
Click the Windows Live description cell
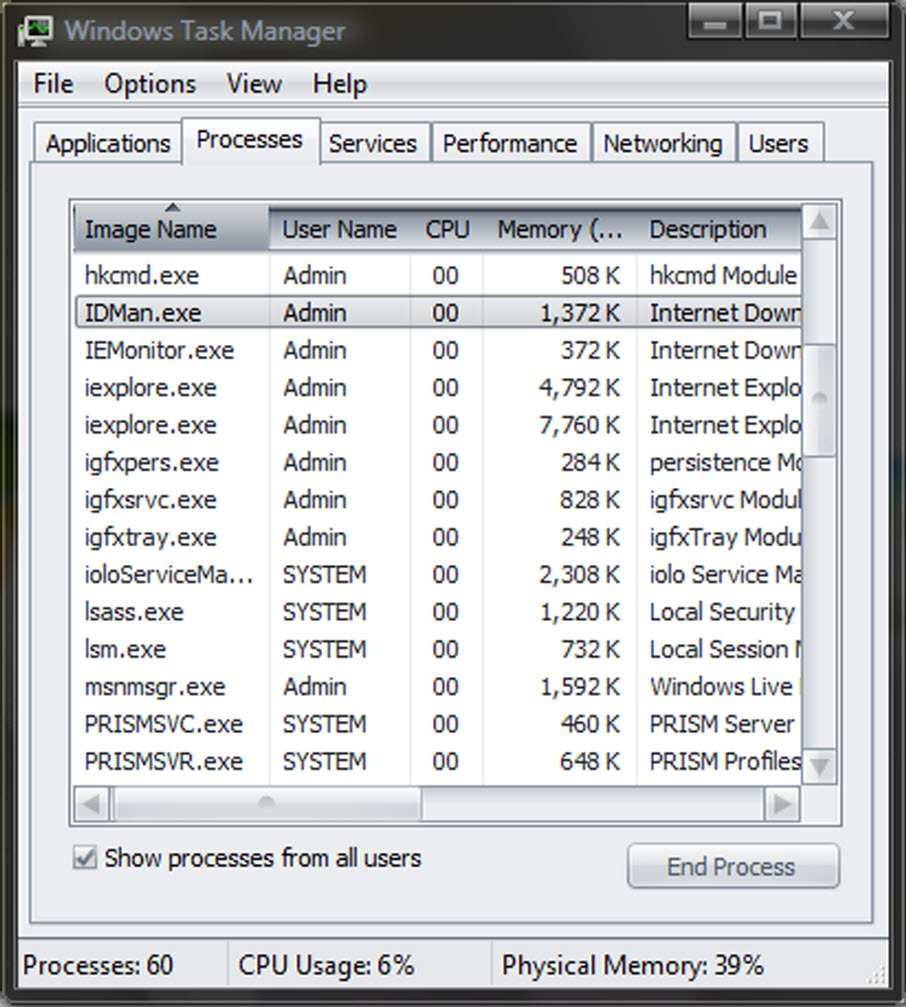click(x=724, y=687)
